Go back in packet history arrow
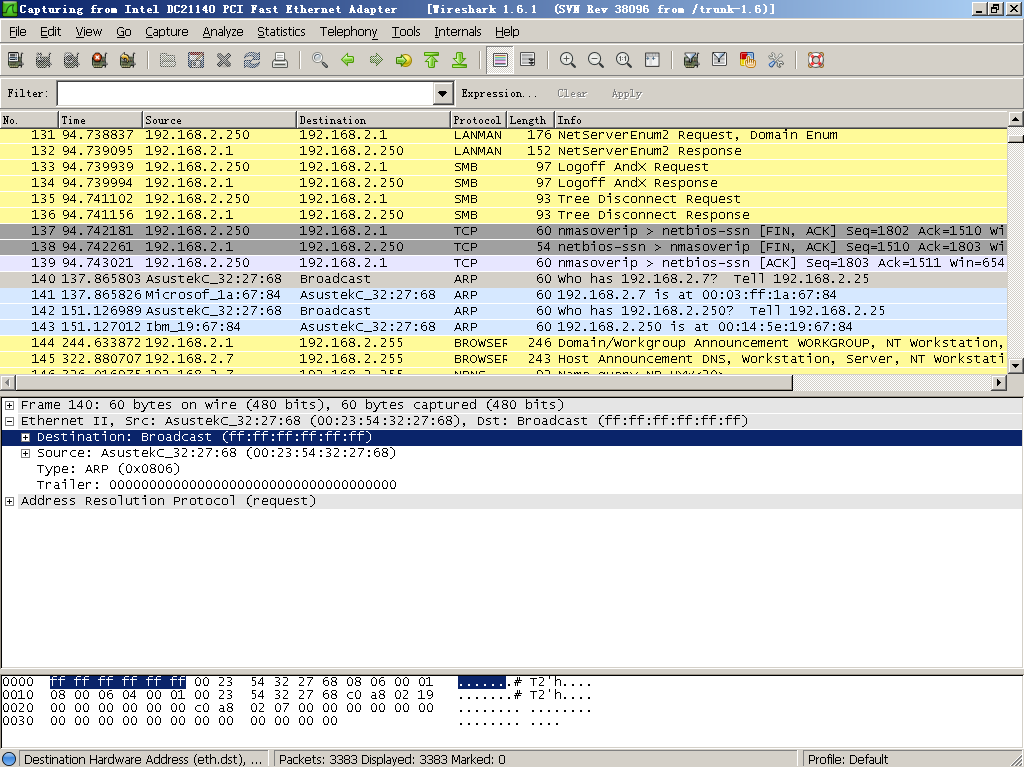1024x768 pixels. (348, 61)
